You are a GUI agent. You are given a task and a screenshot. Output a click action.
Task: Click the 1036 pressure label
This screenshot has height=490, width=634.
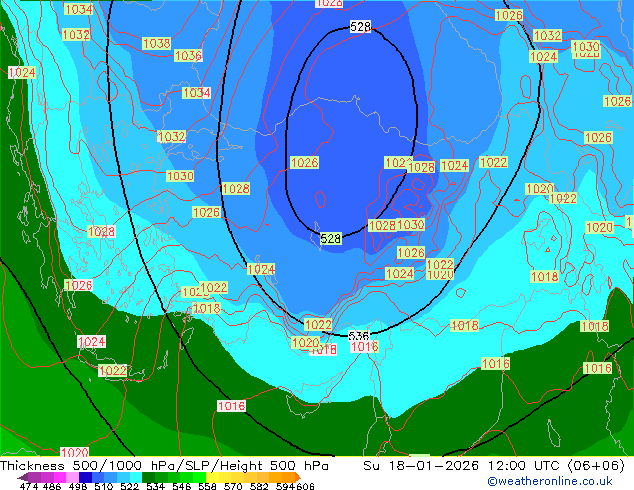pyautogui.click(x=188, y=55)
